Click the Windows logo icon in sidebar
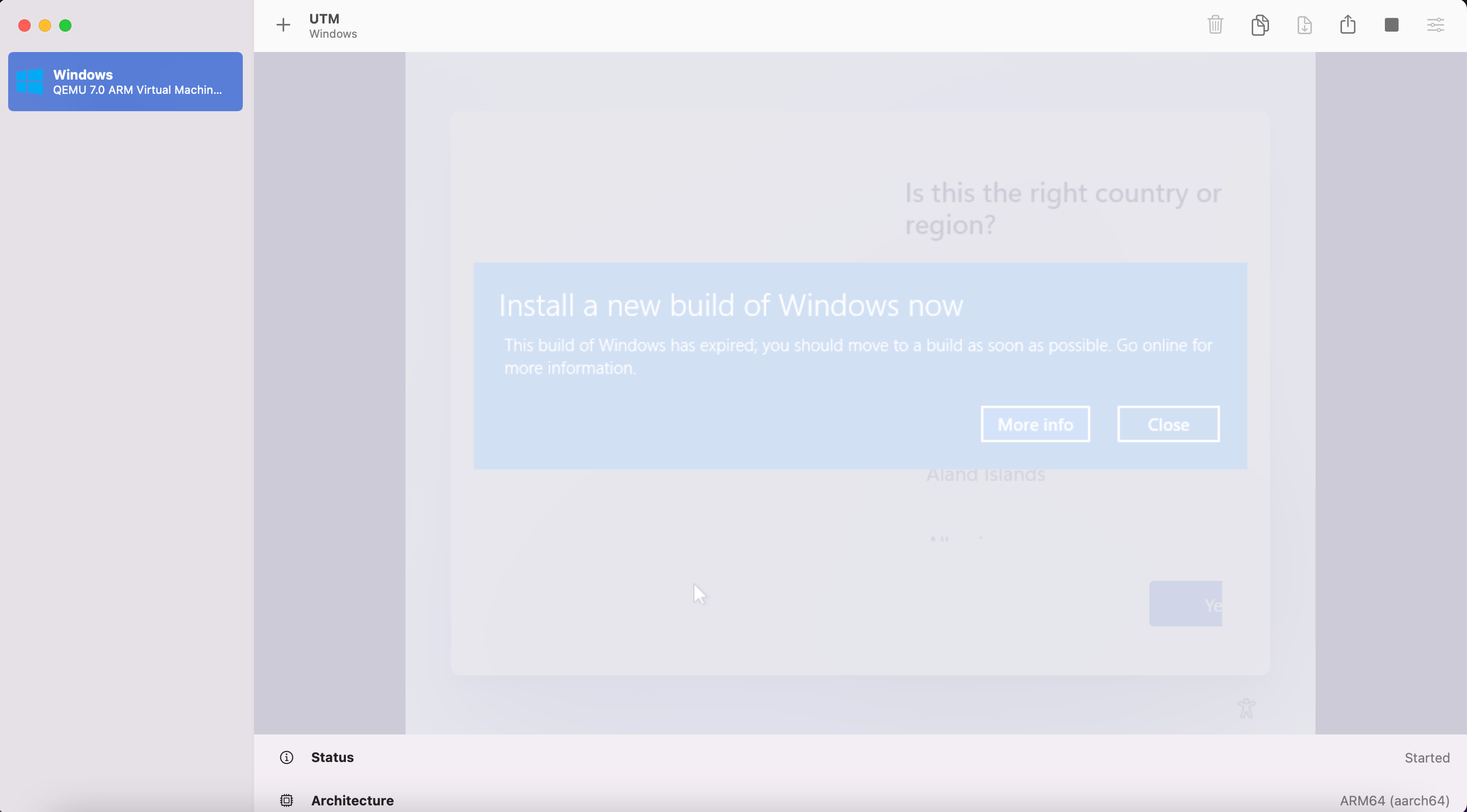This screenshot has width=1467, height=812. [x=30, y=82]
